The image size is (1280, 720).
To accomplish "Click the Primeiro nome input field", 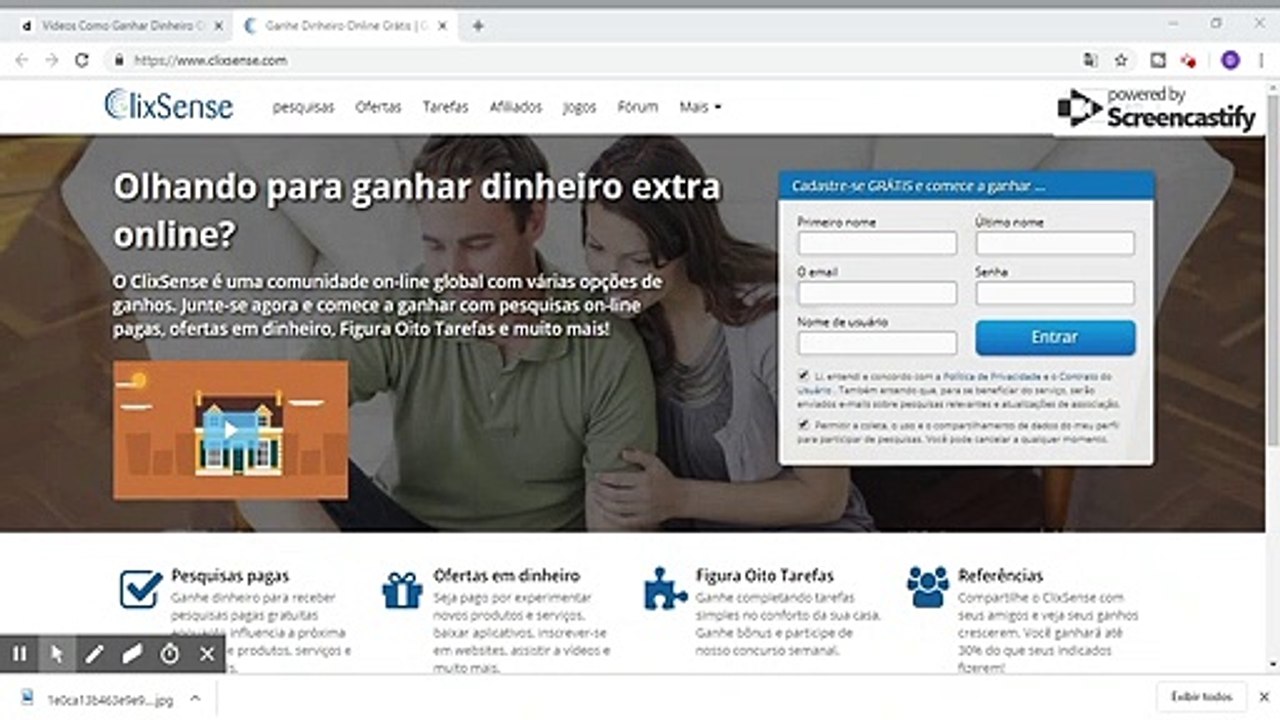I will (x=877, y=243).
